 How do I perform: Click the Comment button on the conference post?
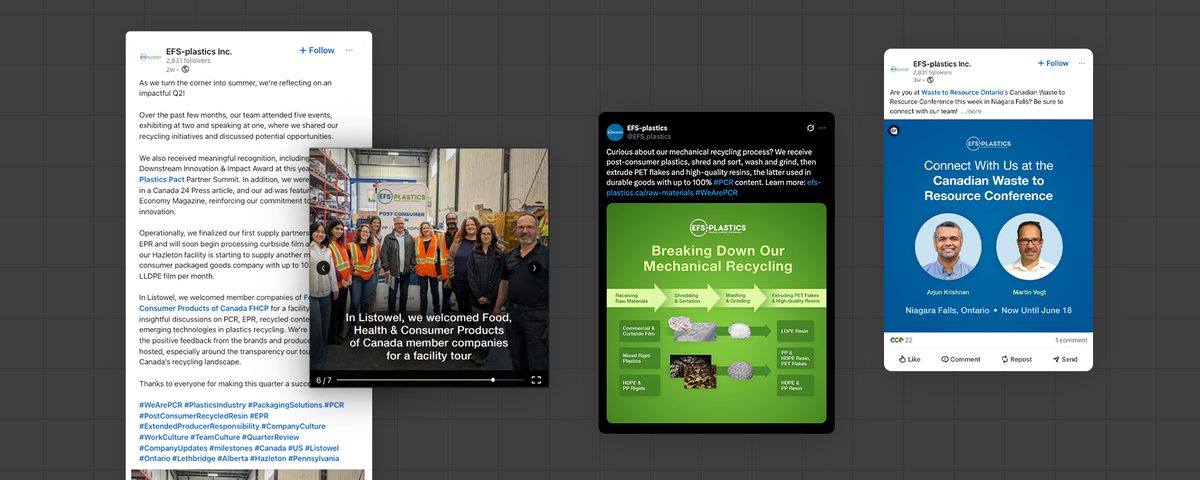tap(960, 359)
